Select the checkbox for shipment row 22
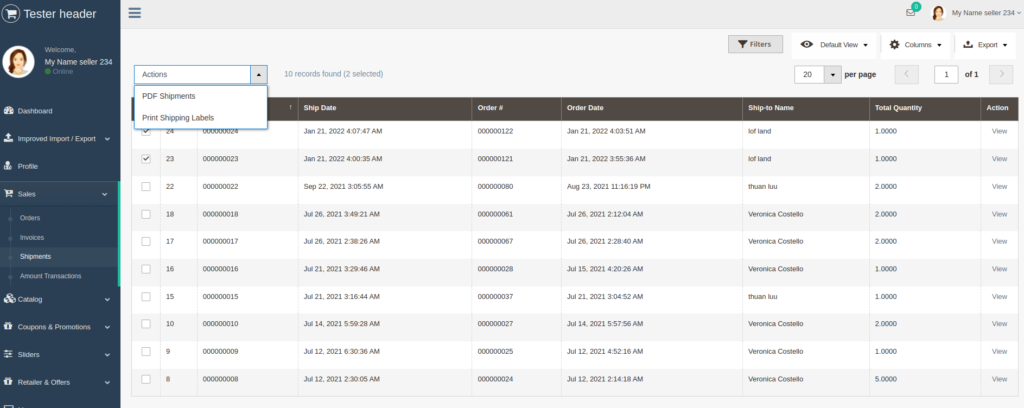This screenshot has width=1024, height=408. (x=146, y=186)
